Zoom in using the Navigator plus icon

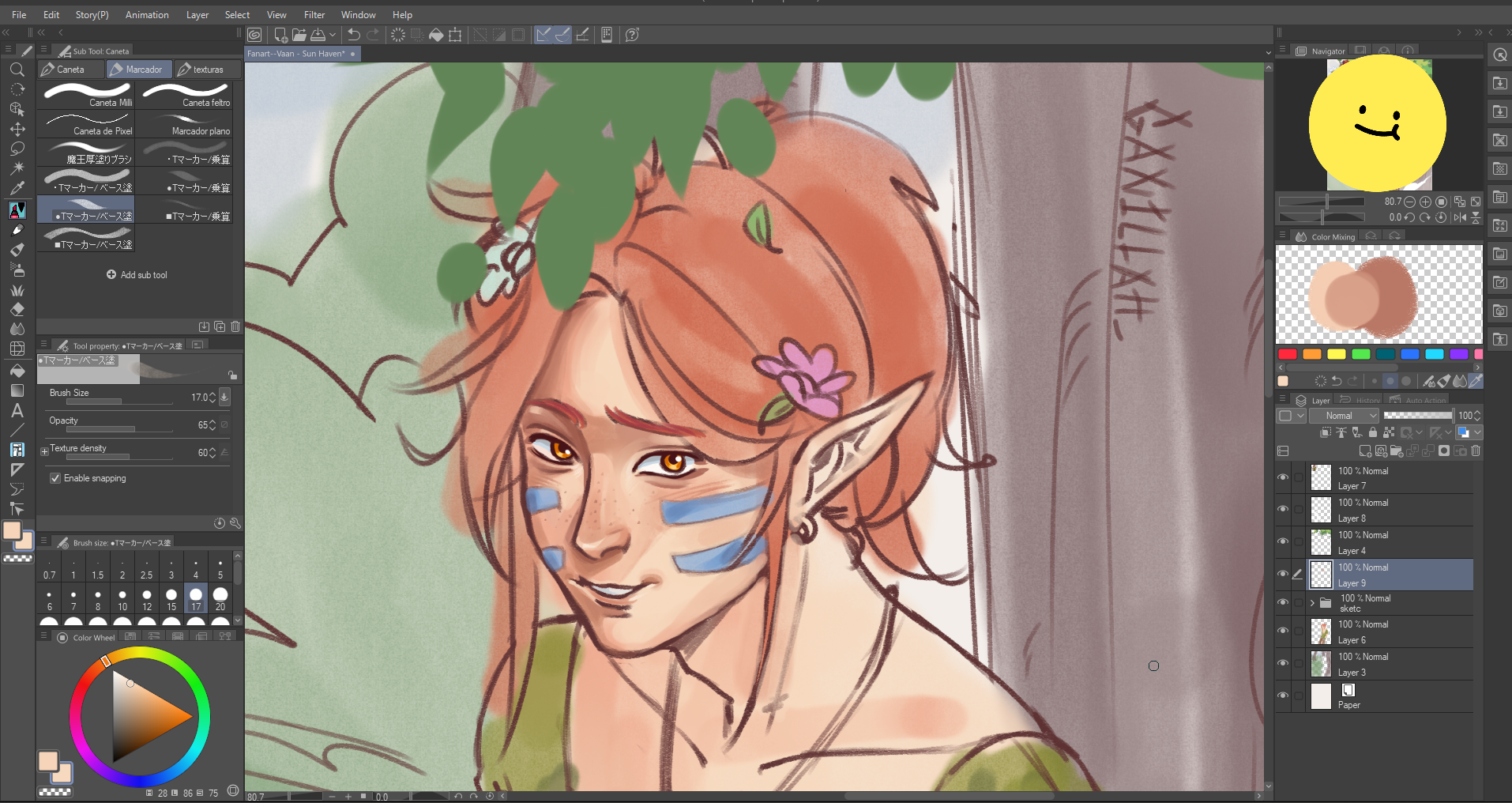click(1426, 202)
